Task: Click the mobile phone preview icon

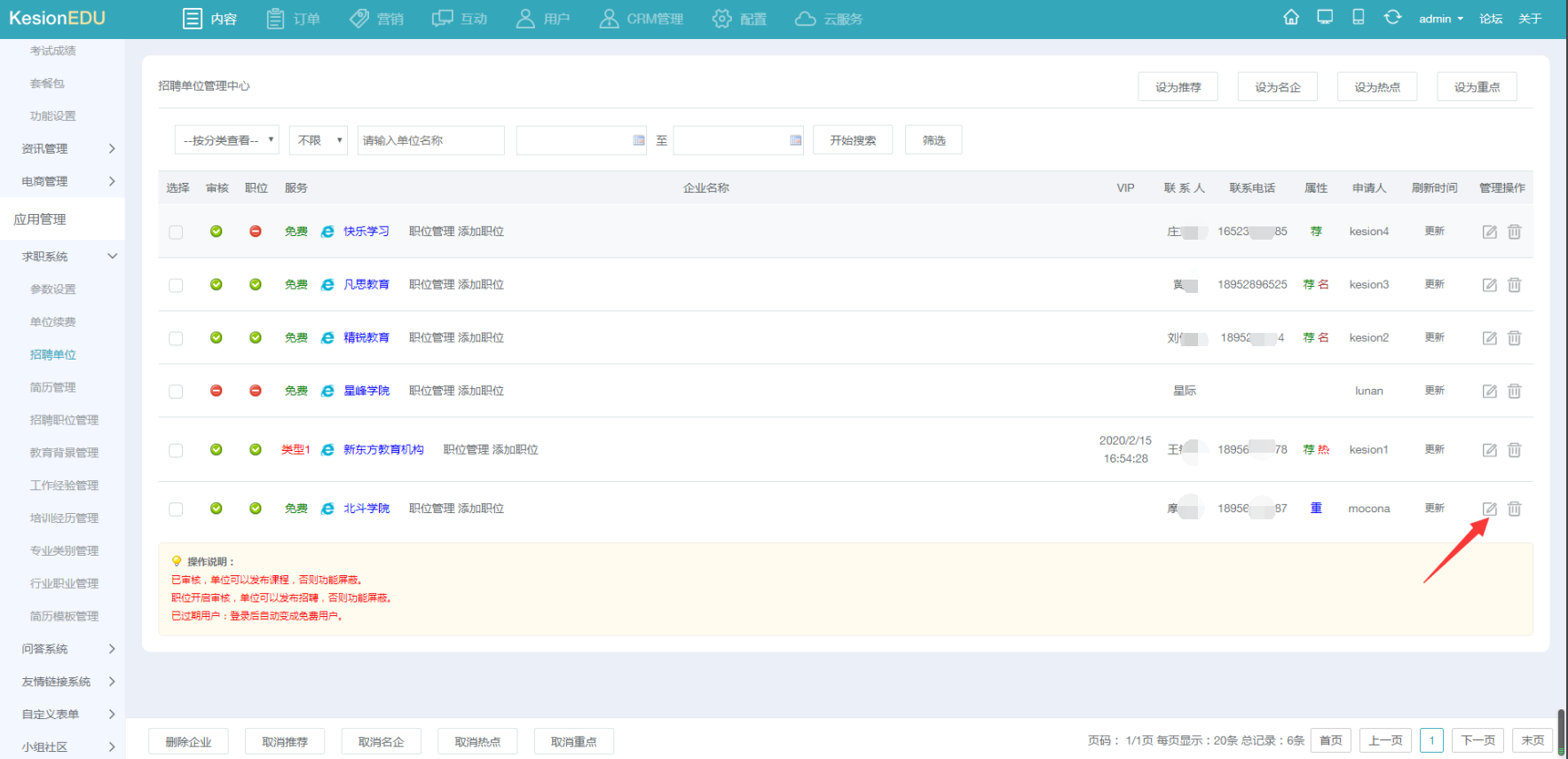Action: pos(1358,18)
